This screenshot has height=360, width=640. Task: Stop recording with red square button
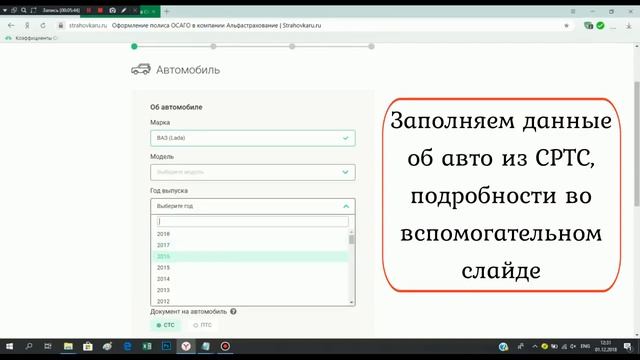tap(100, 10)
